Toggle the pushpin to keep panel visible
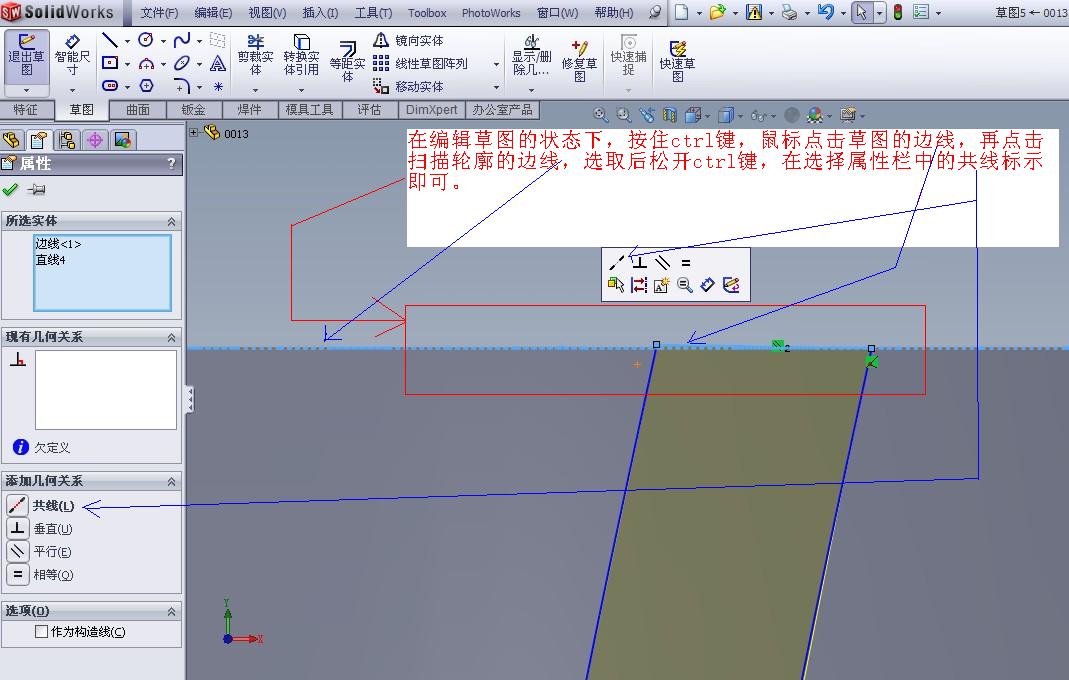Viewport: 1069px width, 680px height. tap(36, 190)
